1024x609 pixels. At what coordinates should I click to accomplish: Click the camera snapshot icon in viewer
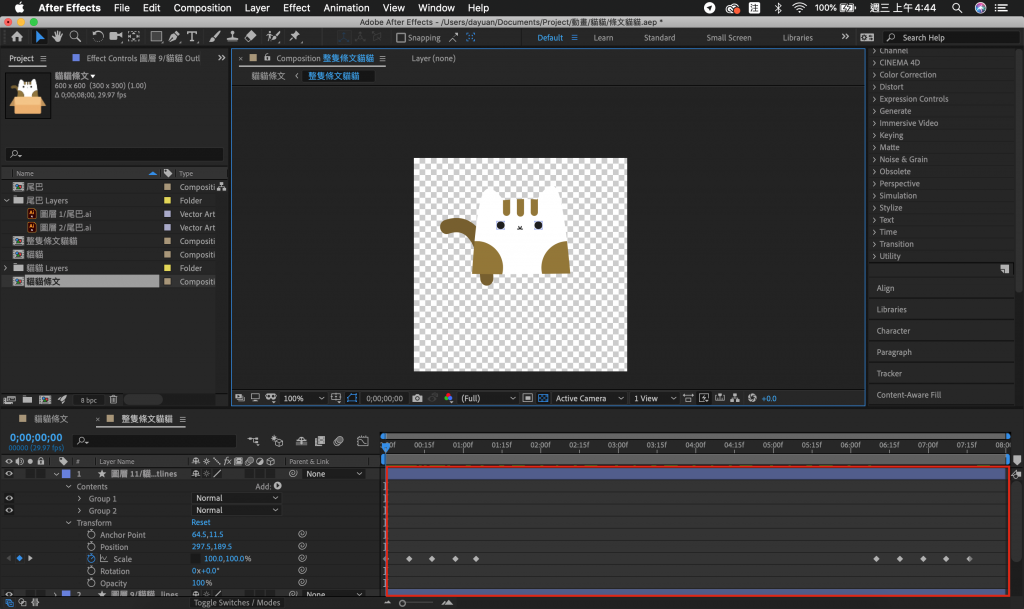click(417, 398)
